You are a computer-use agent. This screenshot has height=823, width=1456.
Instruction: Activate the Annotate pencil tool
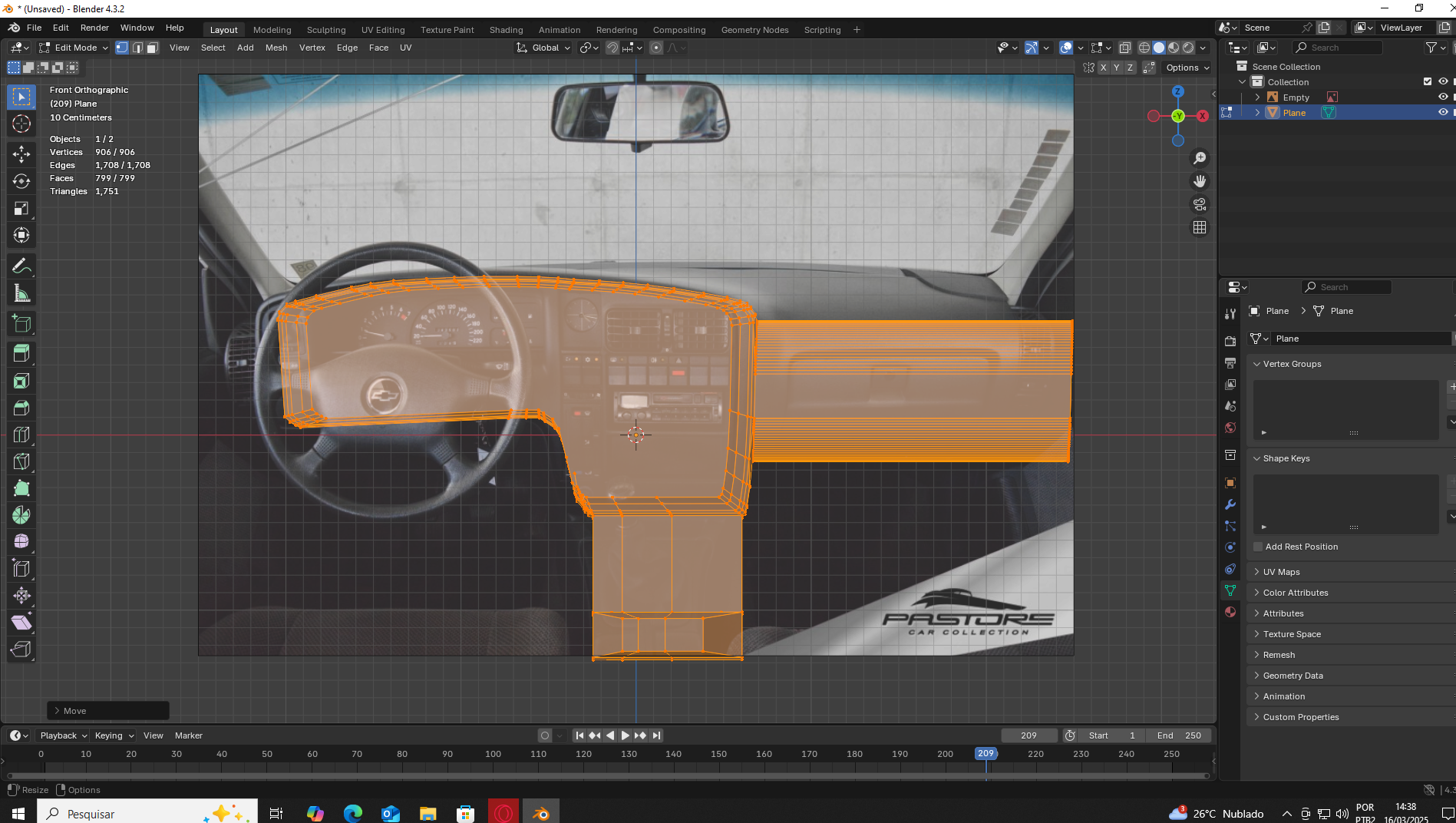click(x=21, y=266)
